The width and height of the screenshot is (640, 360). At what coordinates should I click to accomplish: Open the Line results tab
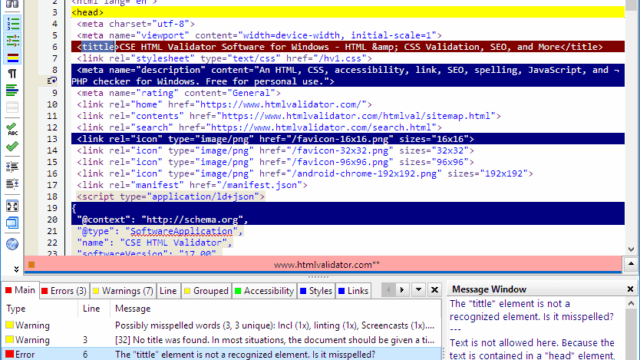168,291
